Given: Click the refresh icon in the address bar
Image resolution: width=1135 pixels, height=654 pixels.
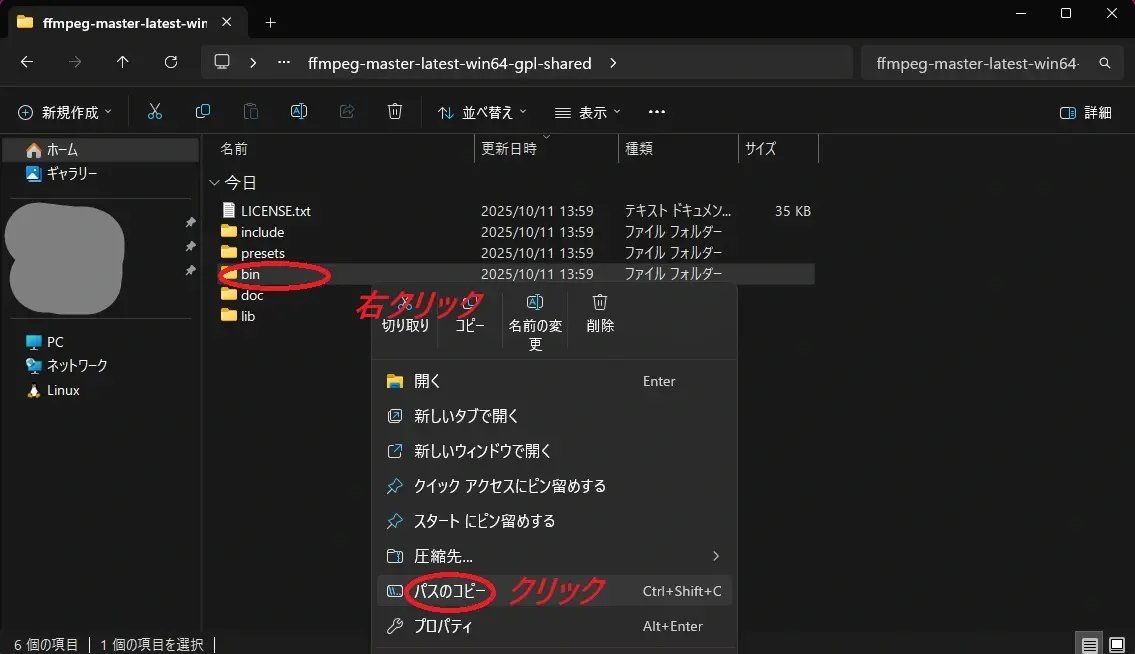Looking at the screenshot, I should (x=170, y=62).
